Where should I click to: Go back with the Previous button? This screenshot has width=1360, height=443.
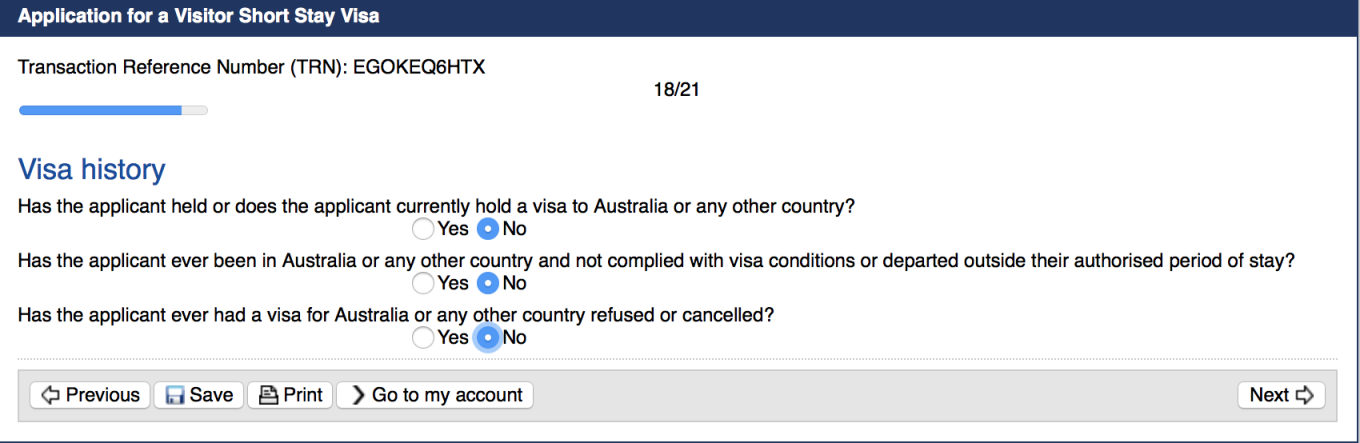[91, 395]
